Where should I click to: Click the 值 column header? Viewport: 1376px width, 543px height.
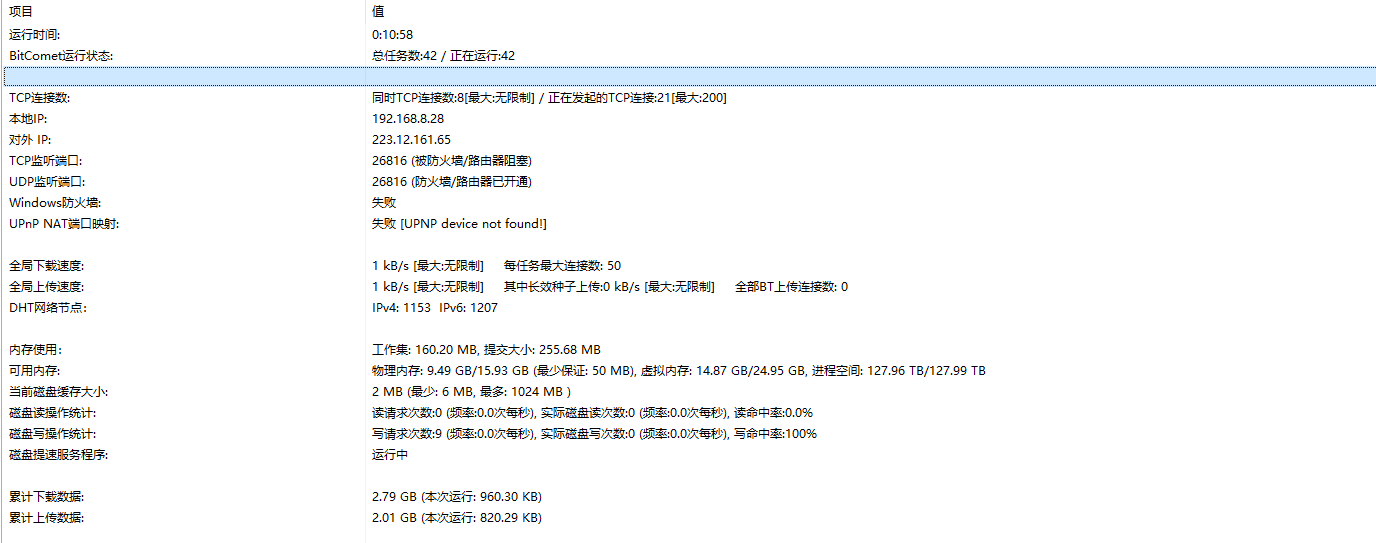(378, 12)
